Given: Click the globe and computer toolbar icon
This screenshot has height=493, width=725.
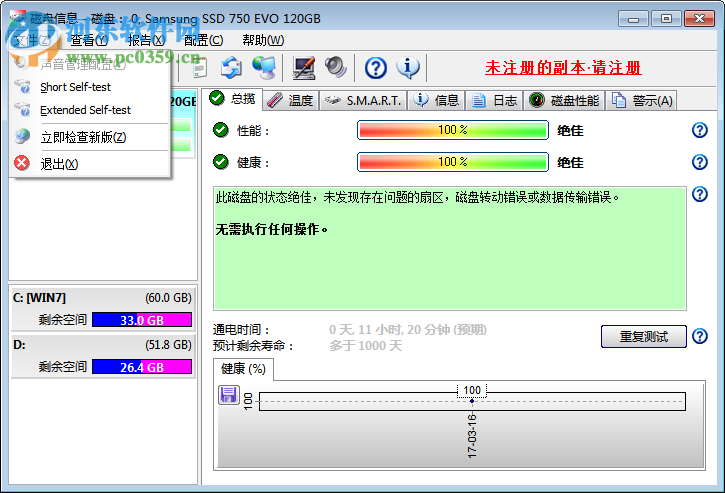Looking at the screenshot, I should click(264, 68).
